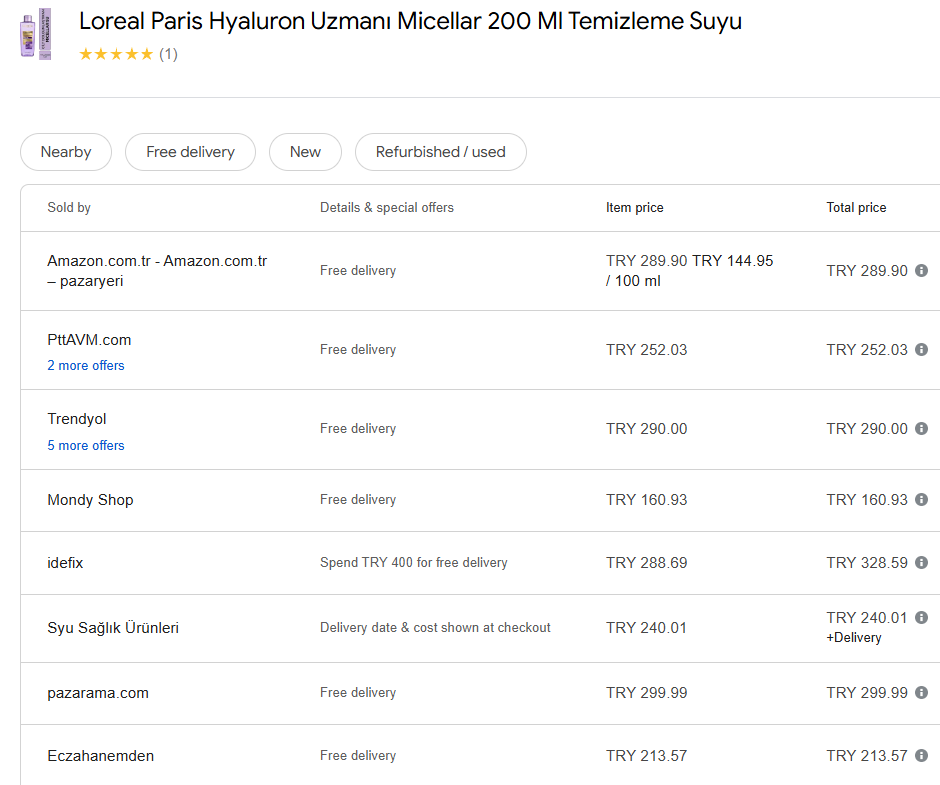The image size is (940, 785).
Task: Click the TRY 160.93 item price
Action: (646, 500)
